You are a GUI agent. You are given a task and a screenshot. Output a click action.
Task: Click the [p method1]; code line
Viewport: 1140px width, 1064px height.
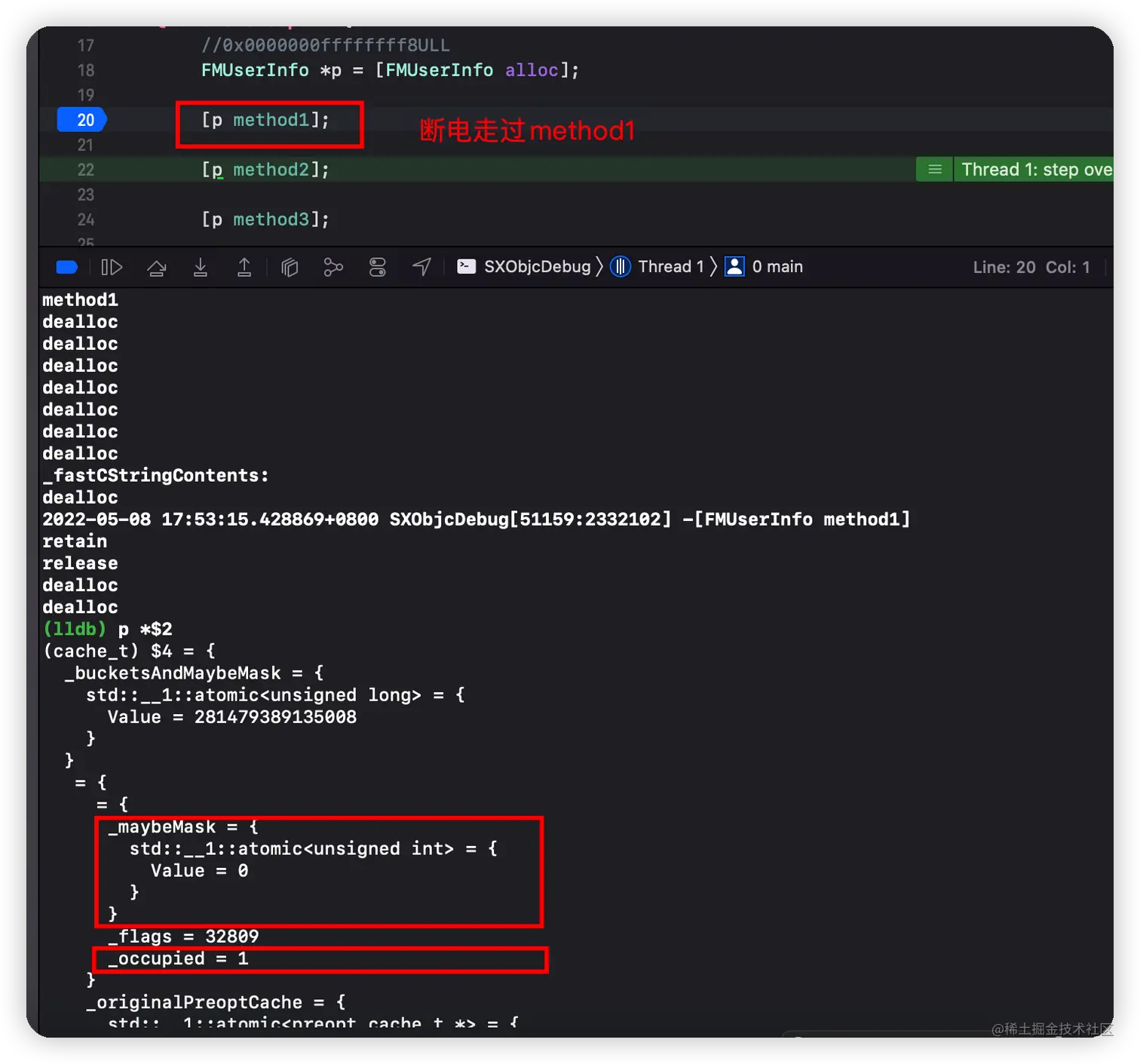tap(265, 120)
